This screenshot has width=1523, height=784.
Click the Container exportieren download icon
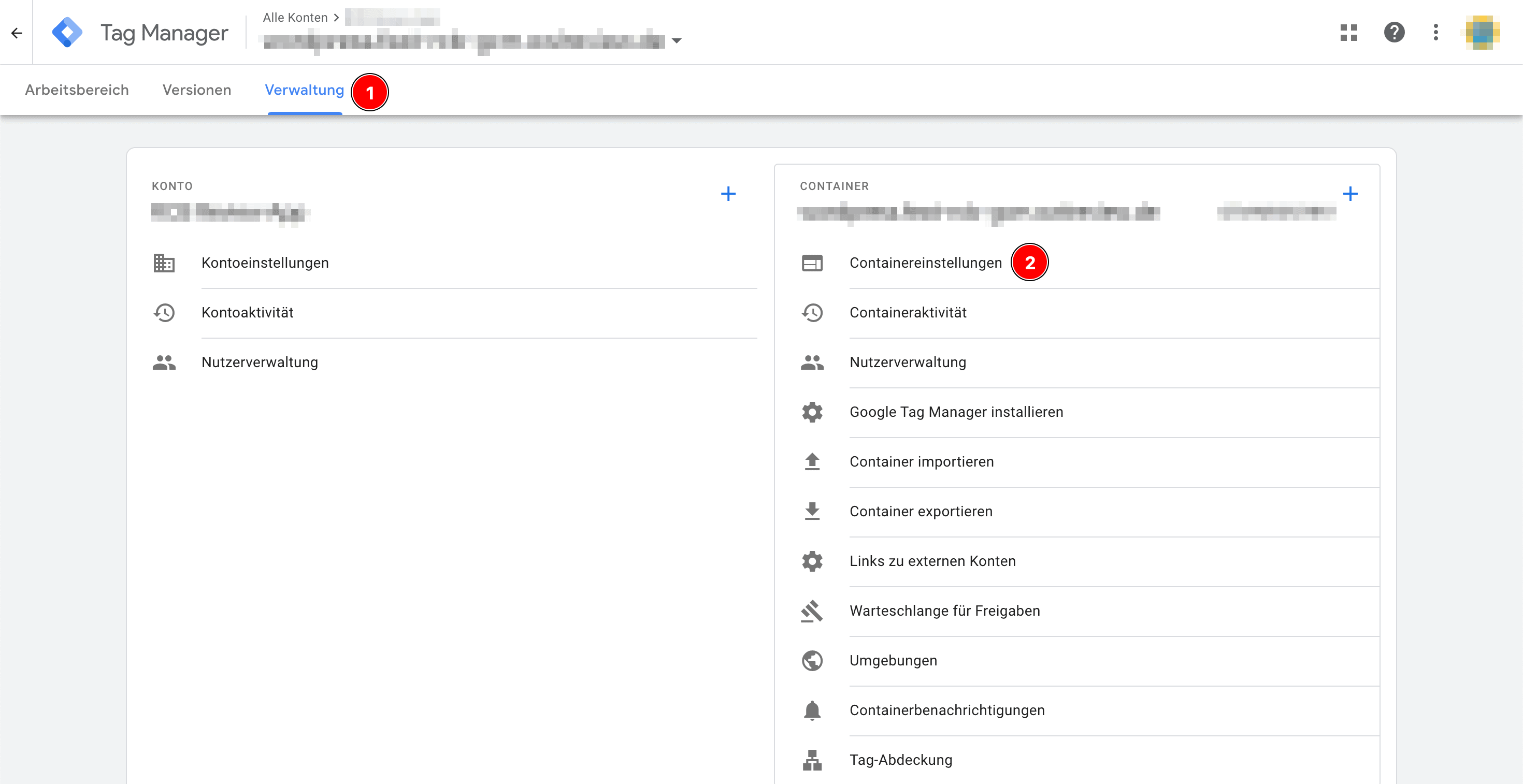coord(812,511)
